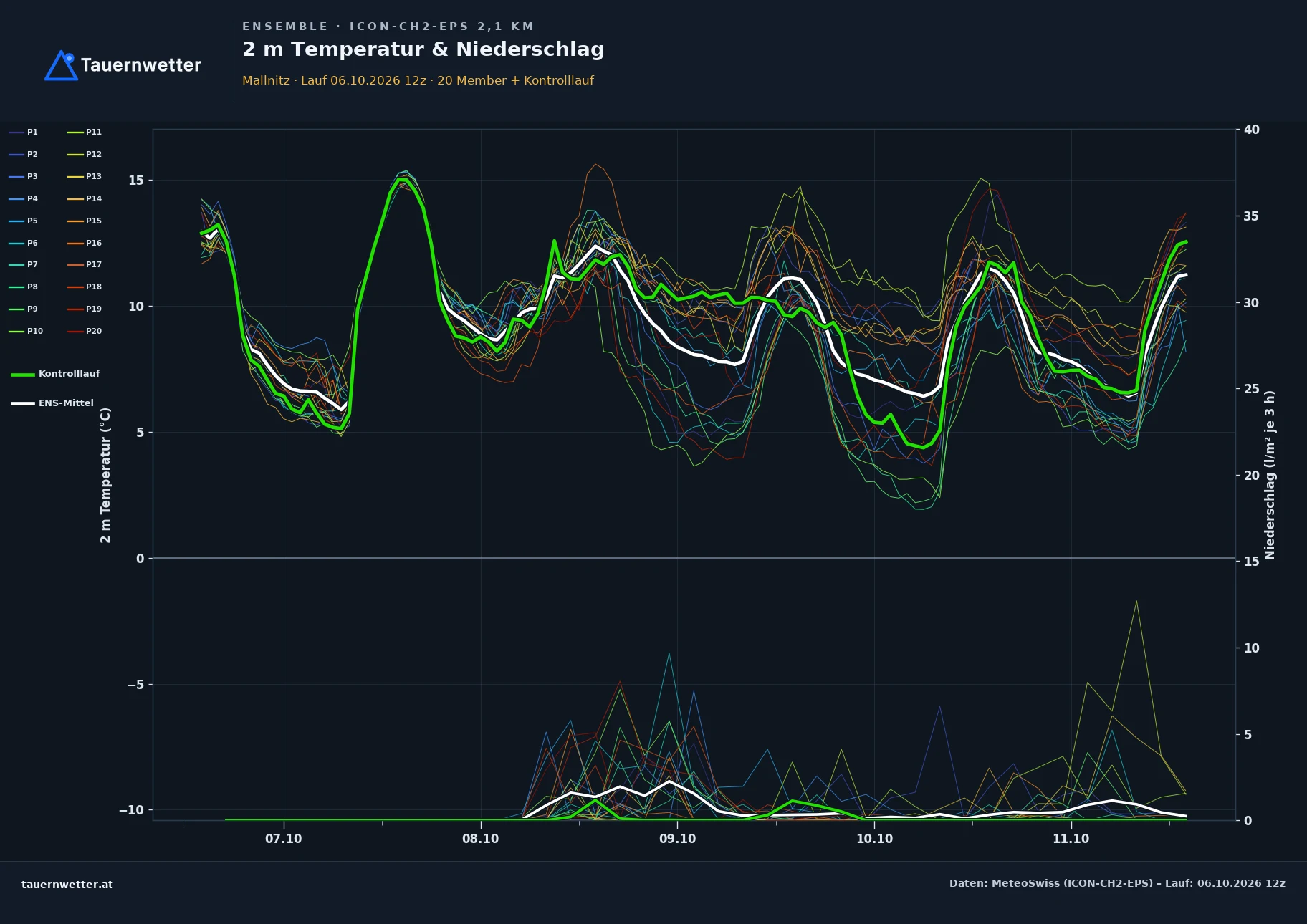This screenshot has height=924, width=1307.
Task: Click the chart title 2 m Temperatur & Niederschlag
Action: 423,49
